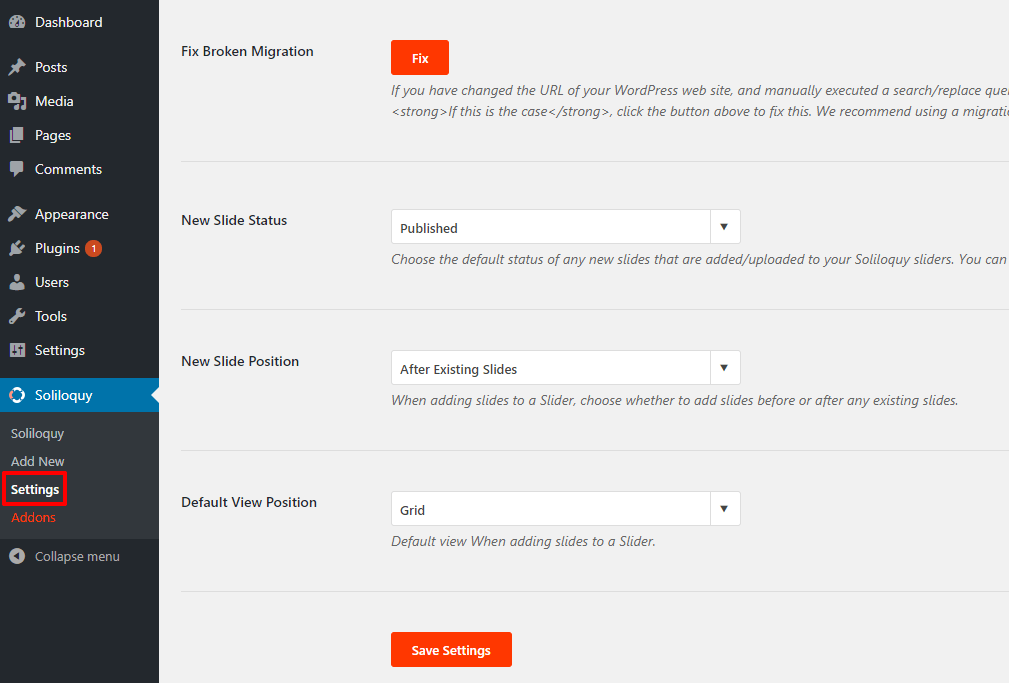This screenshot has height=683, width=1009.
Task: Select the Soliloquy top-level menu
Action: click(79, 395)
